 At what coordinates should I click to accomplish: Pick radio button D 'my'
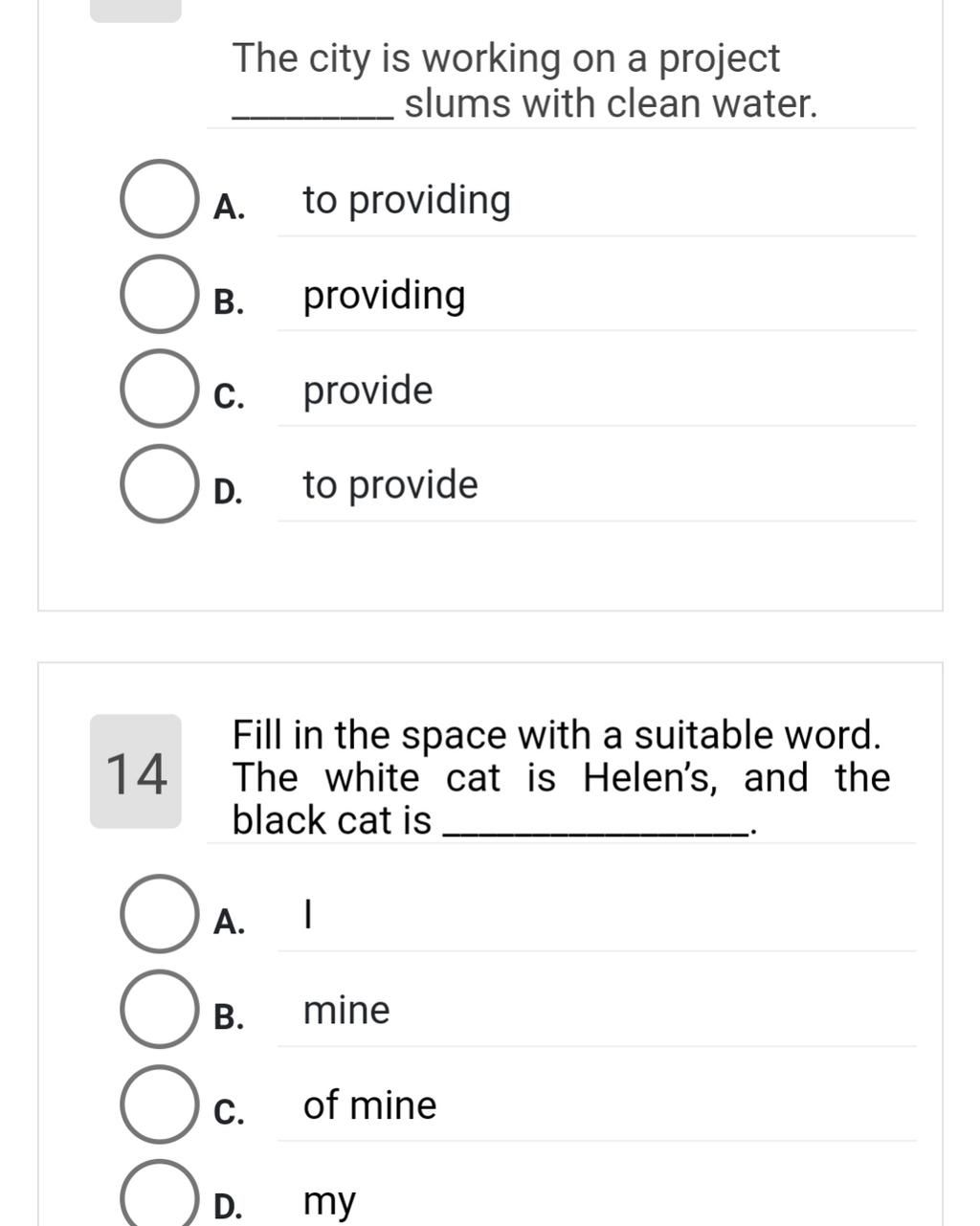[158, 1198]
